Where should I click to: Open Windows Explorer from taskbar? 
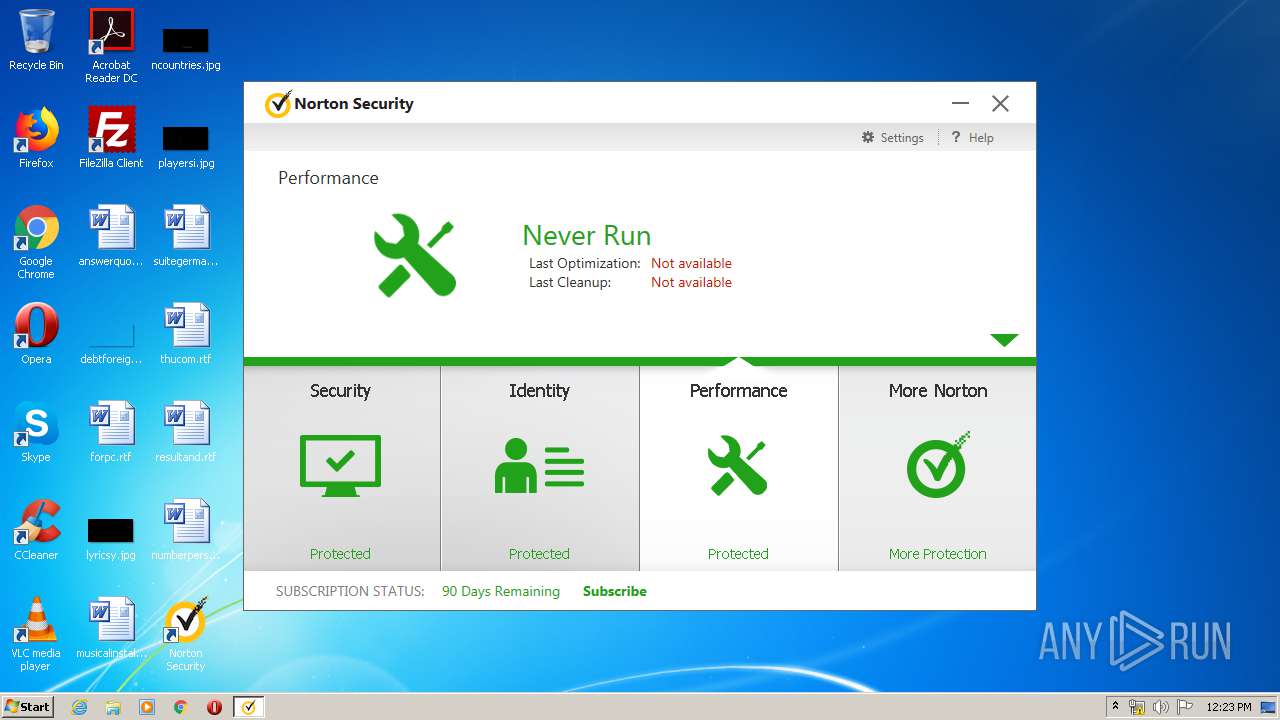tap(113, 707)
